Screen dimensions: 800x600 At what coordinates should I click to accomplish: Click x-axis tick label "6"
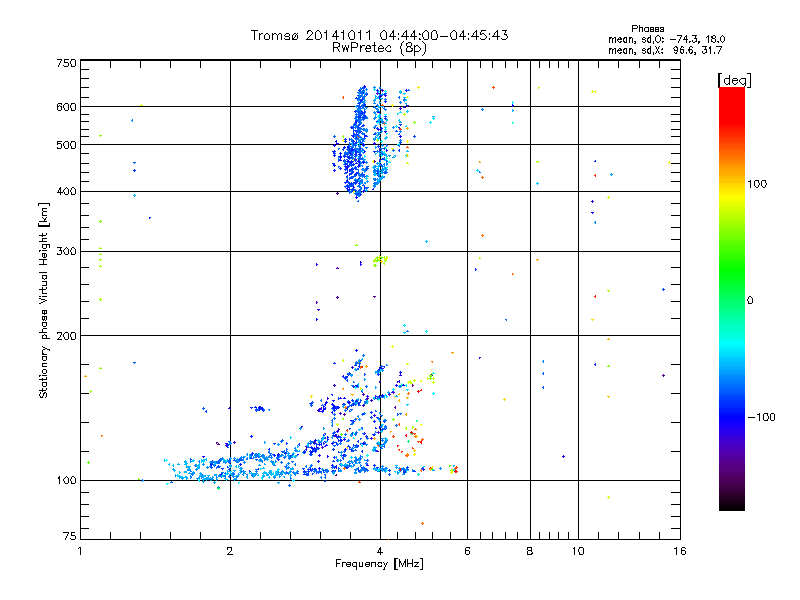[467, 551]
